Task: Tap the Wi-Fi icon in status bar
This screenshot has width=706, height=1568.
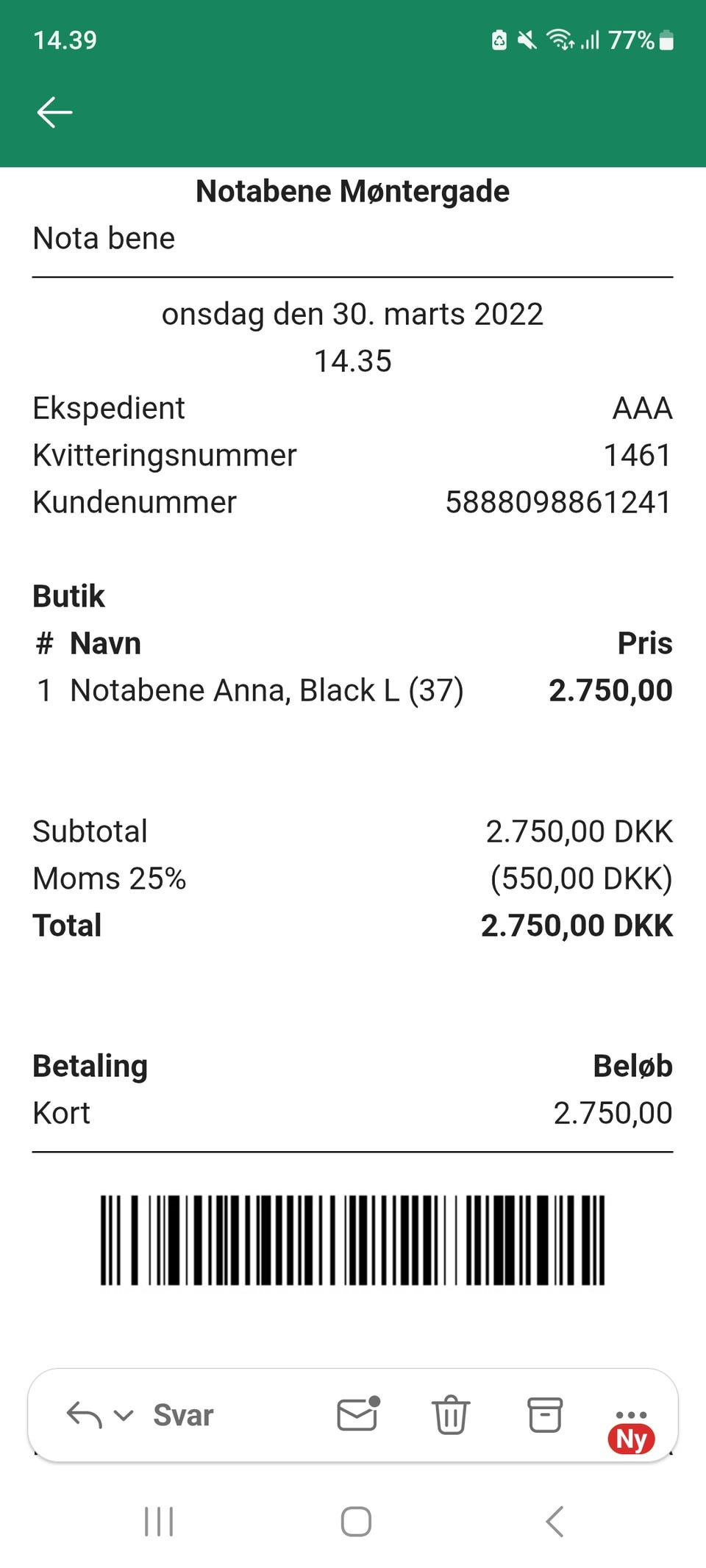Action: 560,40
